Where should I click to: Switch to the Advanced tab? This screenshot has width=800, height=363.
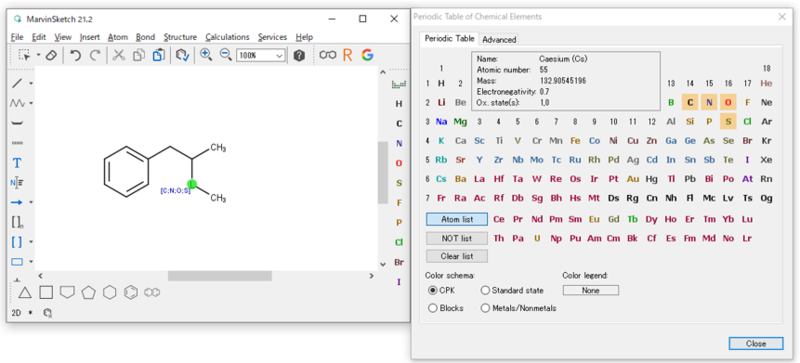coord(499,39)
